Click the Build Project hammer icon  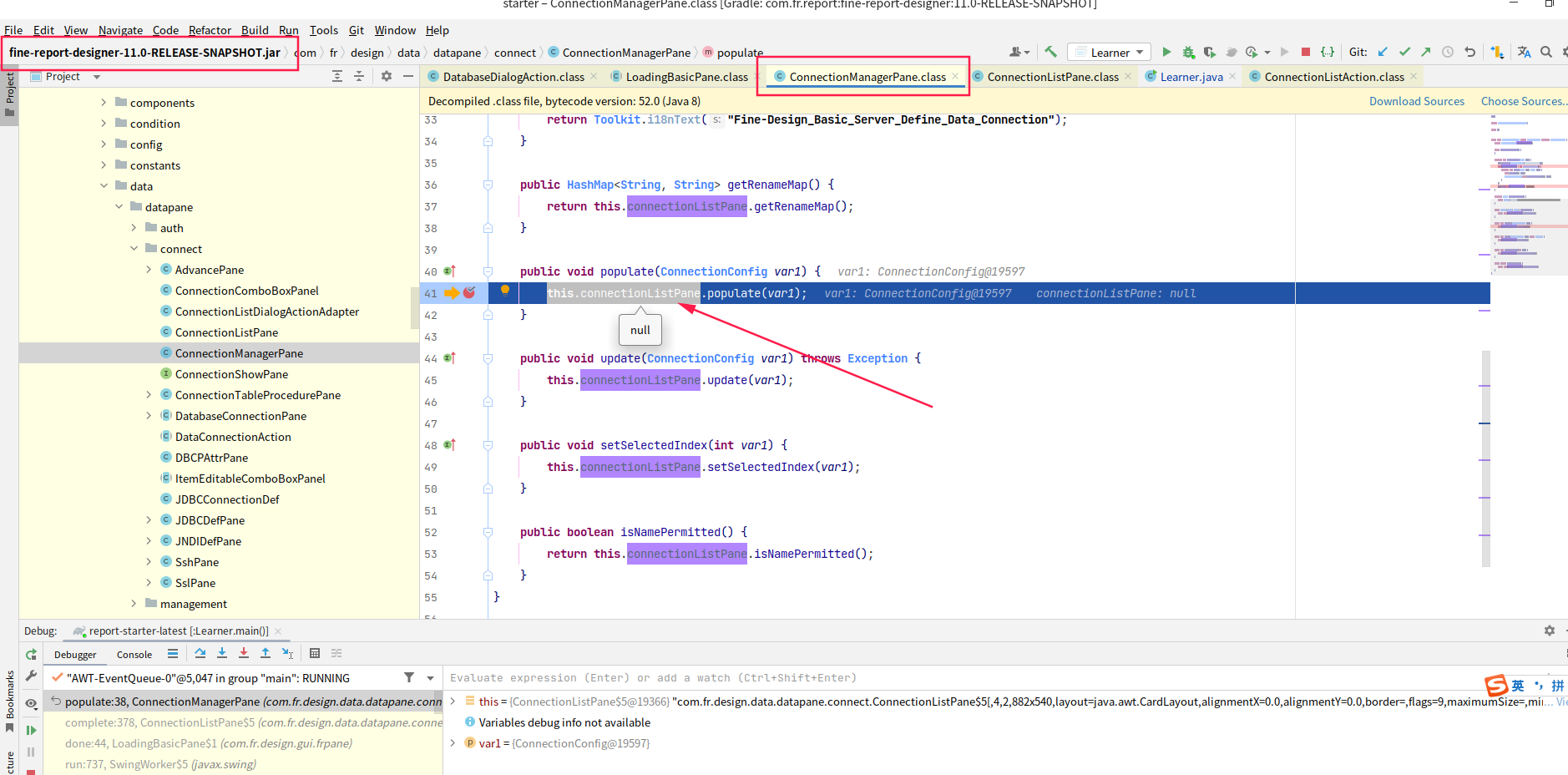coord(1050,52)
